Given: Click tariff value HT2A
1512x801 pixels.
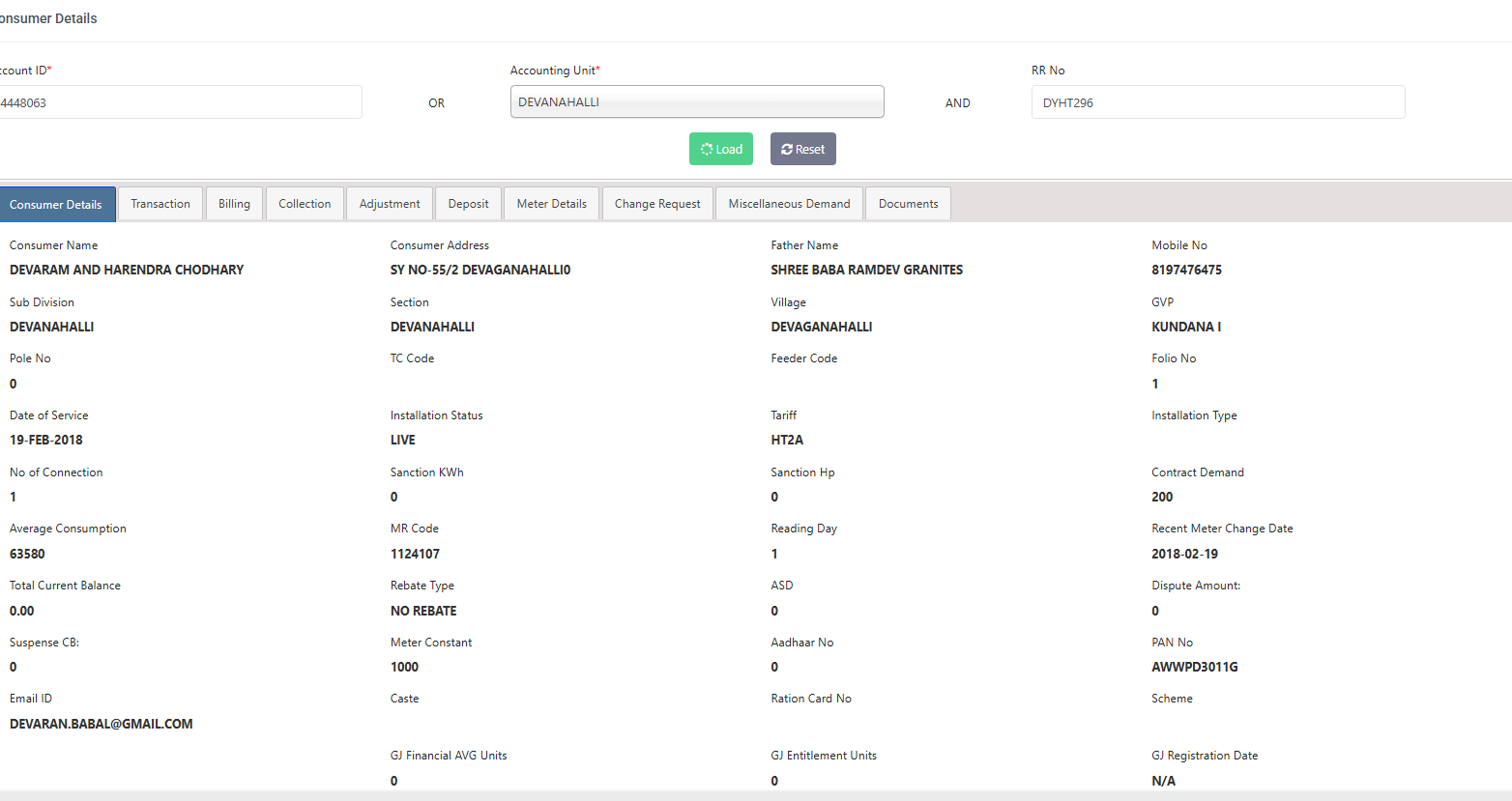Looking at the screenshot, I should pyautogui.click(x=787, y=440).
